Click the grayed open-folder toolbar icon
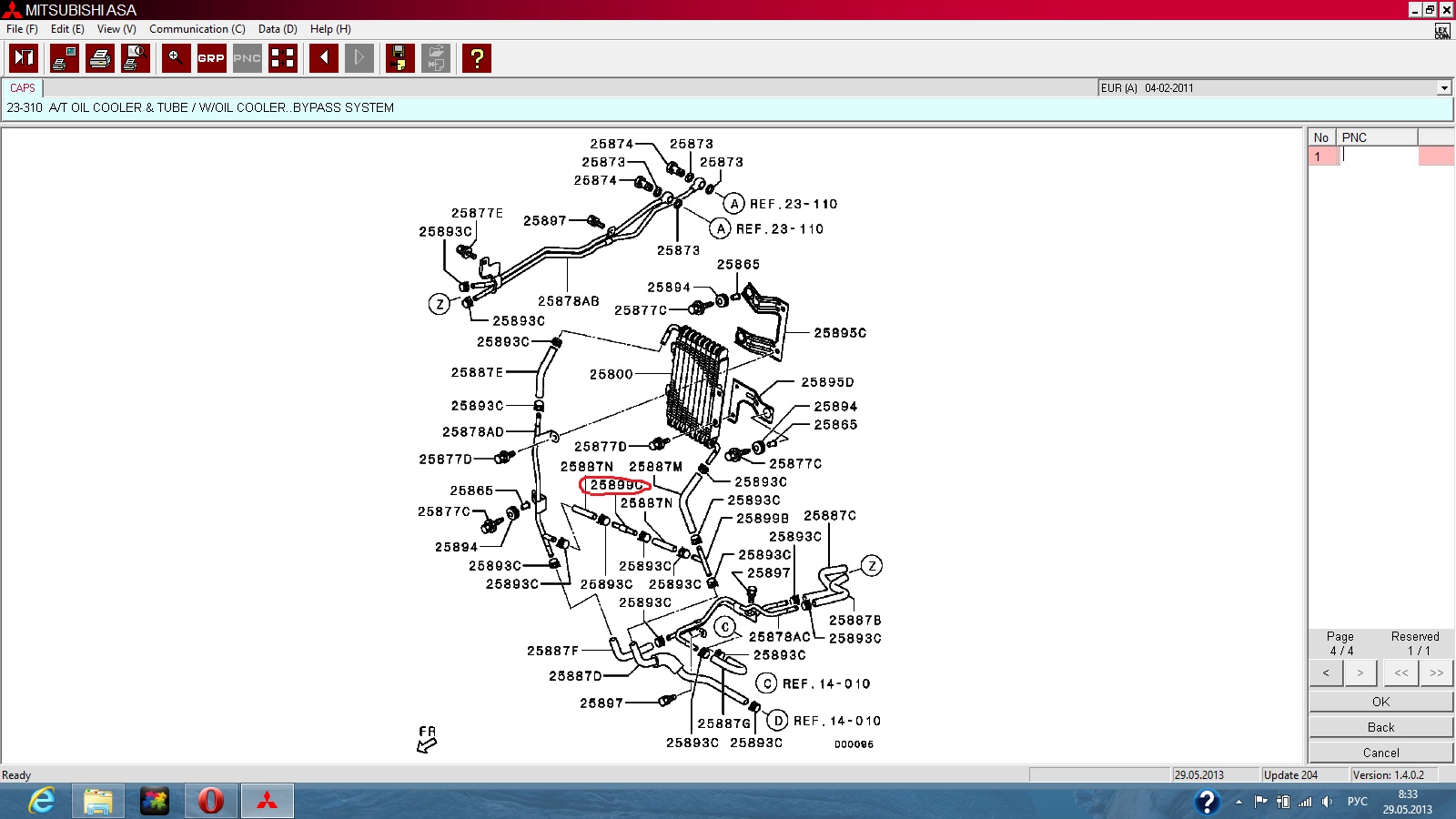1456x819 pixels. 436,58
